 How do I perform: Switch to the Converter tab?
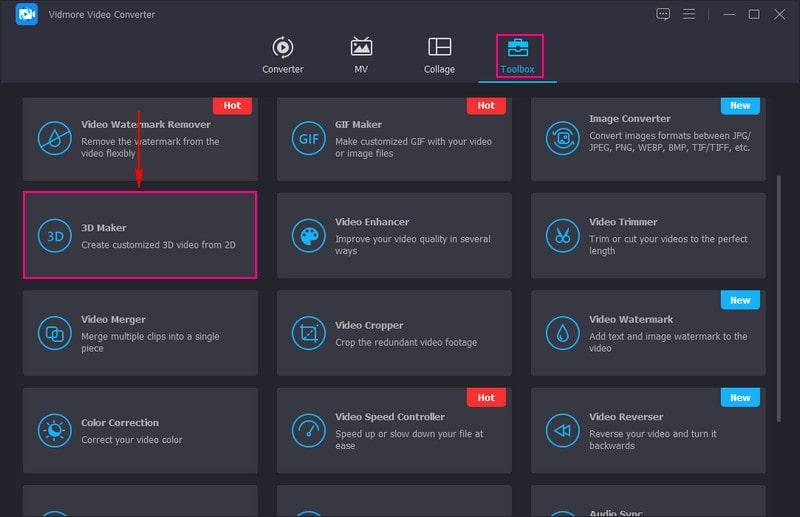click(x=283, y=56)
